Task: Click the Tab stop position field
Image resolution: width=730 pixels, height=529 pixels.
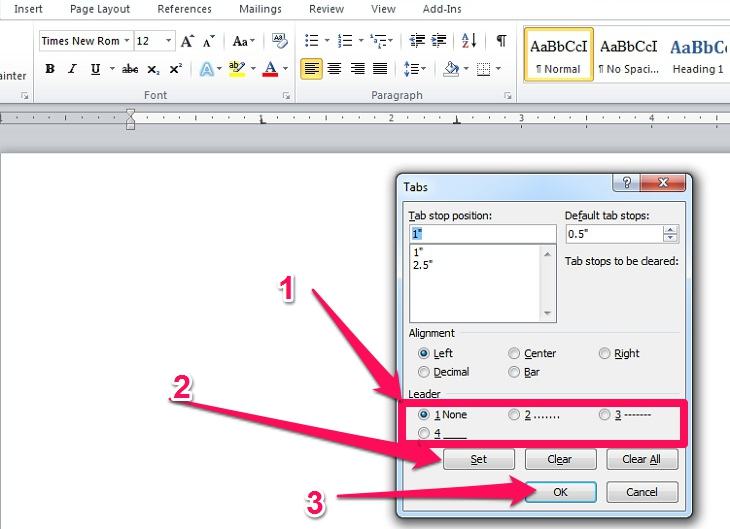Action: (482, 234)
